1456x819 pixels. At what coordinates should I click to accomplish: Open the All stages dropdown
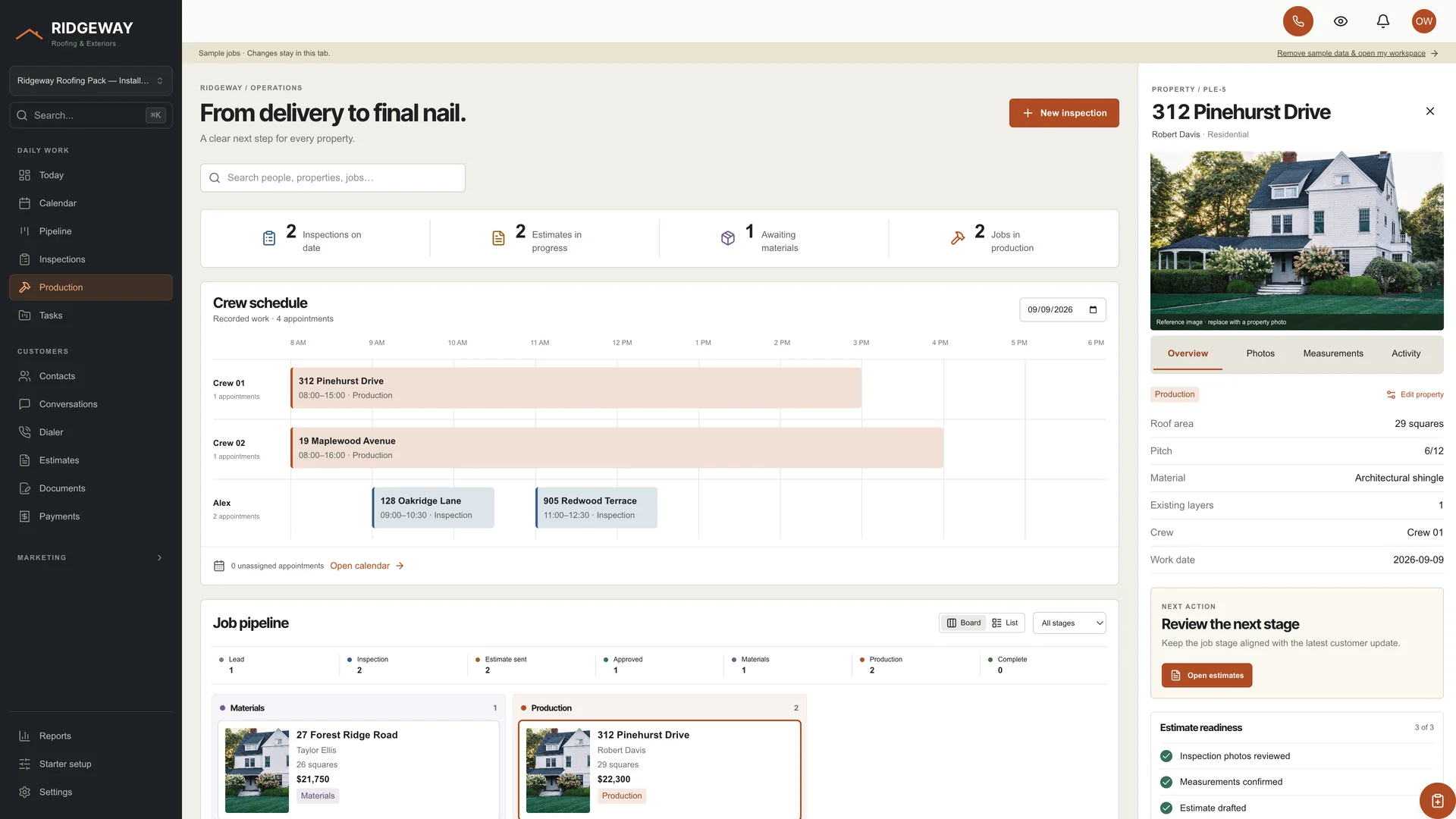(x=1069, y=623)
